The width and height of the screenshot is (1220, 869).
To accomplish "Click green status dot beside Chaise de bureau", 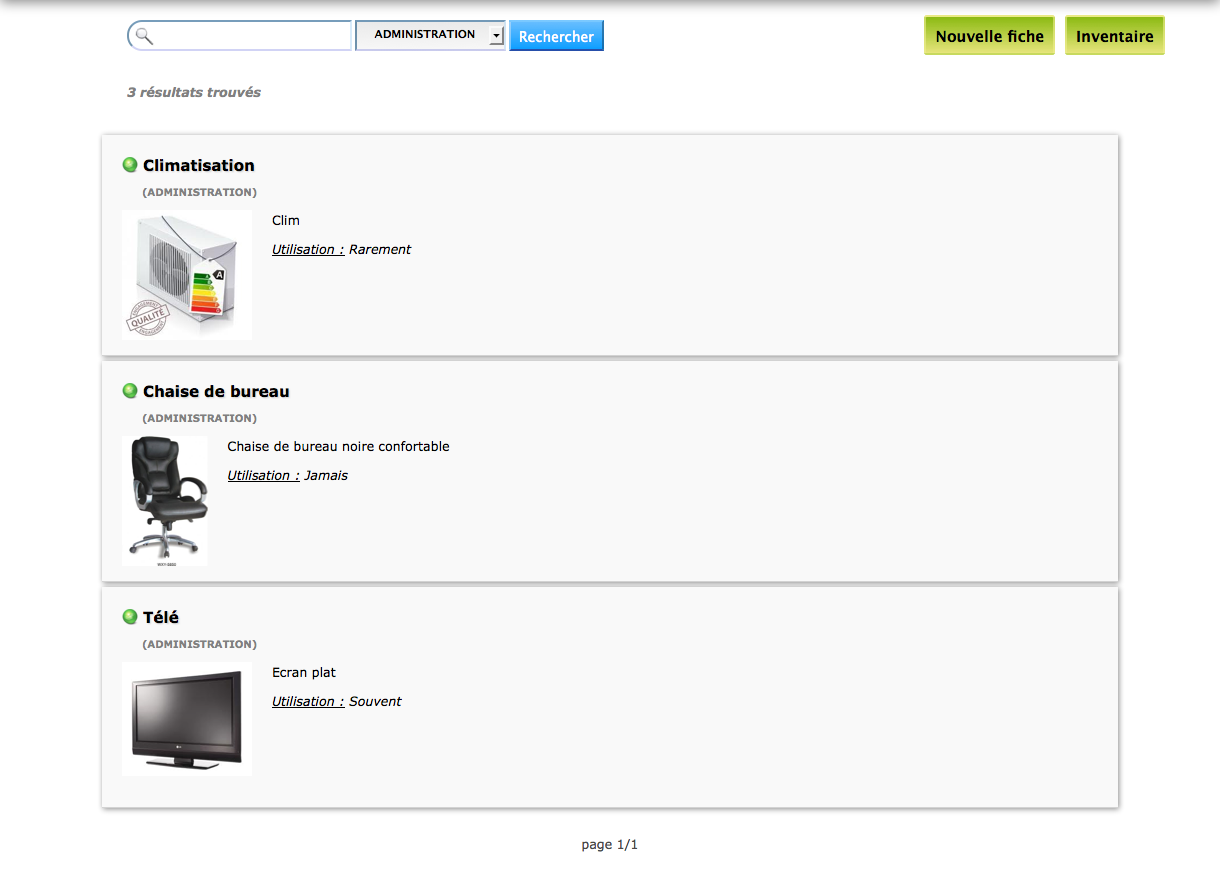I will point(130,391).
